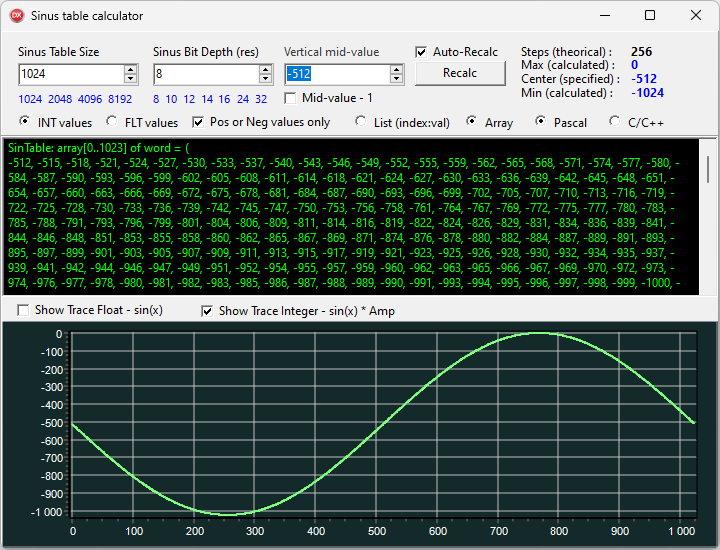Choose bit depth preset 12

[189, 99]
